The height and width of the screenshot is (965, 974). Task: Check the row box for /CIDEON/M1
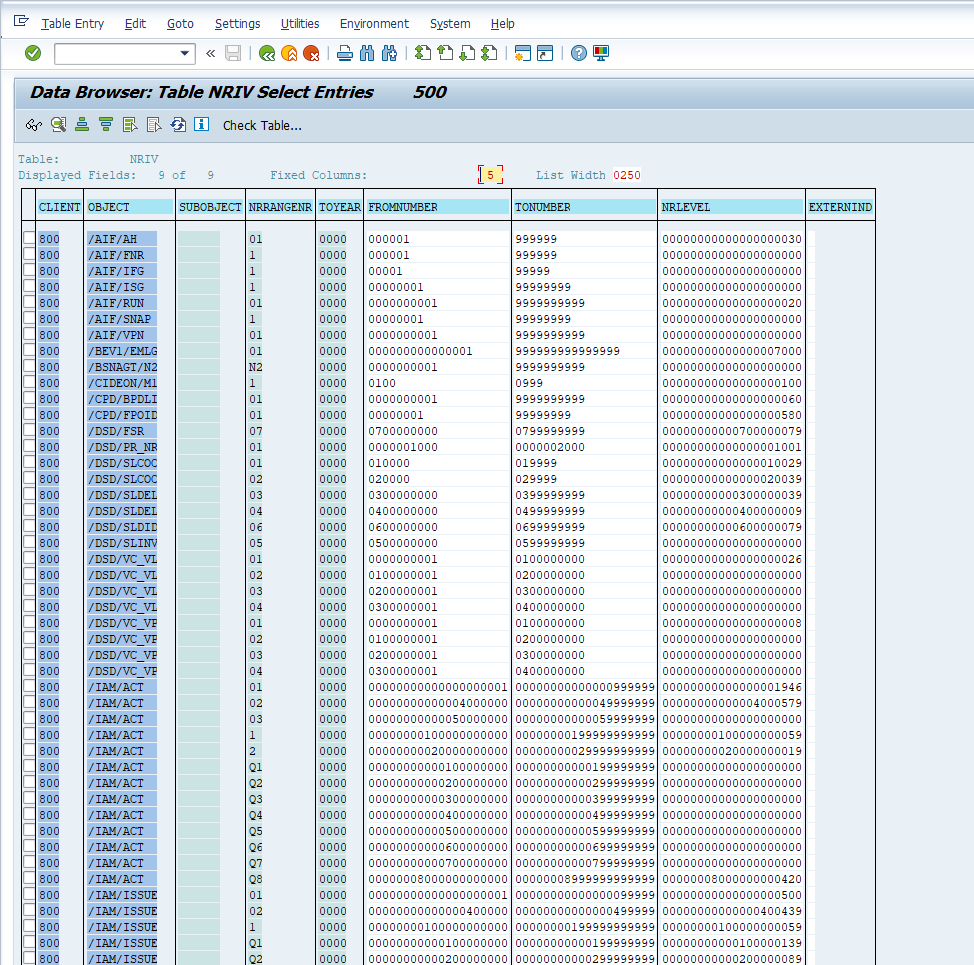29,383
